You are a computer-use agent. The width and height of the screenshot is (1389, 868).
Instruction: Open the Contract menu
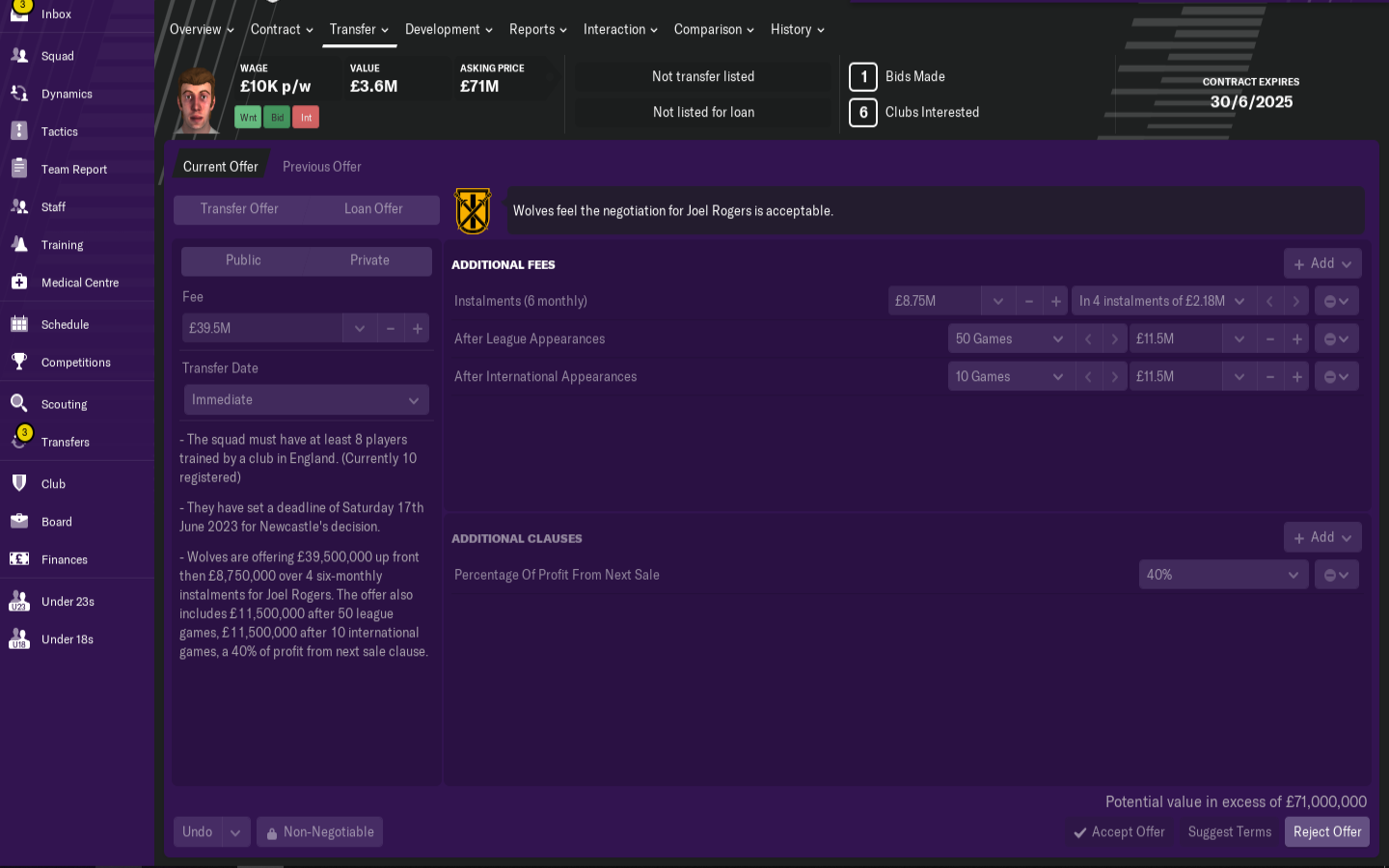coord(282,30)
